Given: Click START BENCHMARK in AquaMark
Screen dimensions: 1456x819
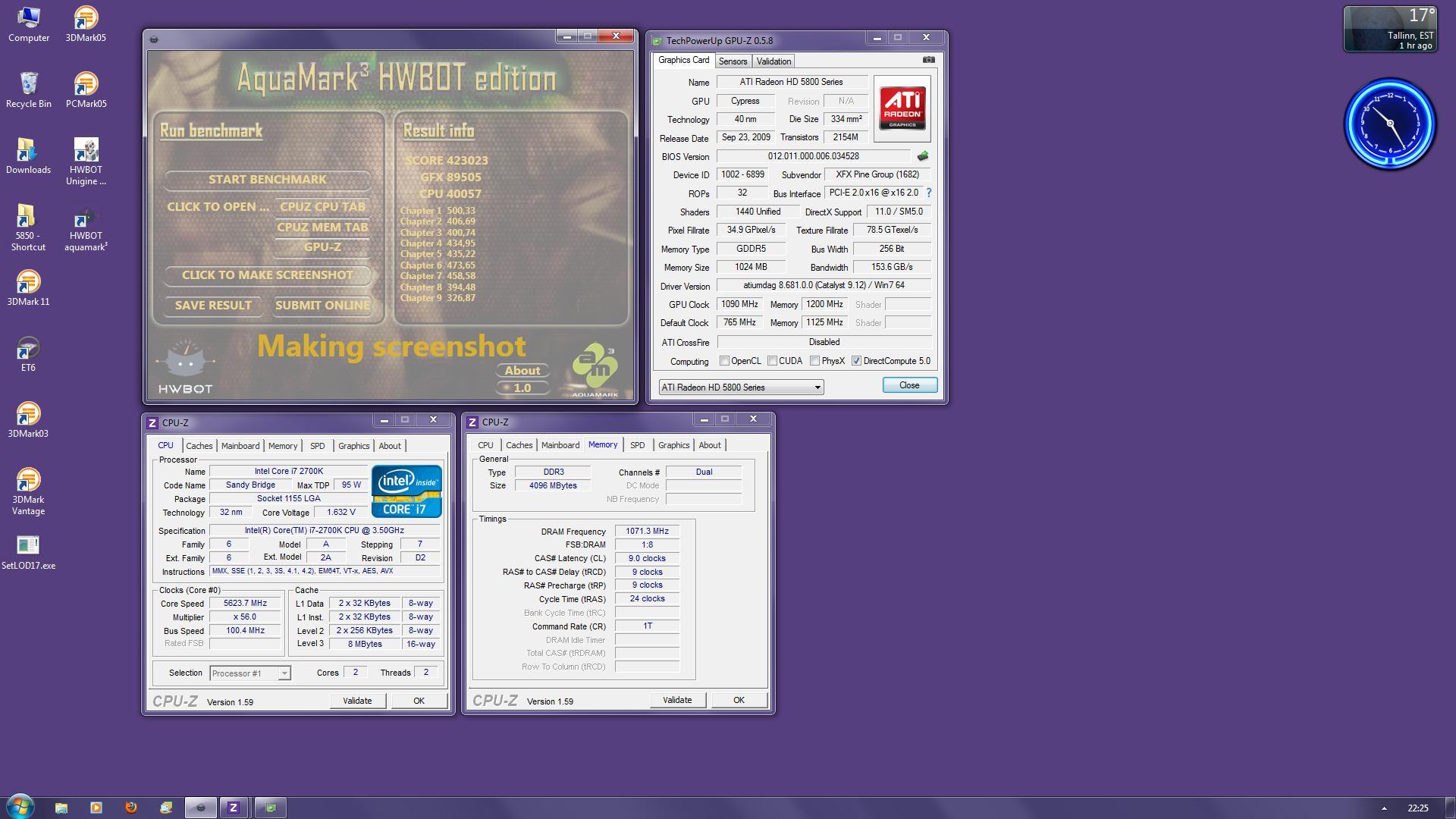Looking at the screenshot, I should (x=268, y=180).
